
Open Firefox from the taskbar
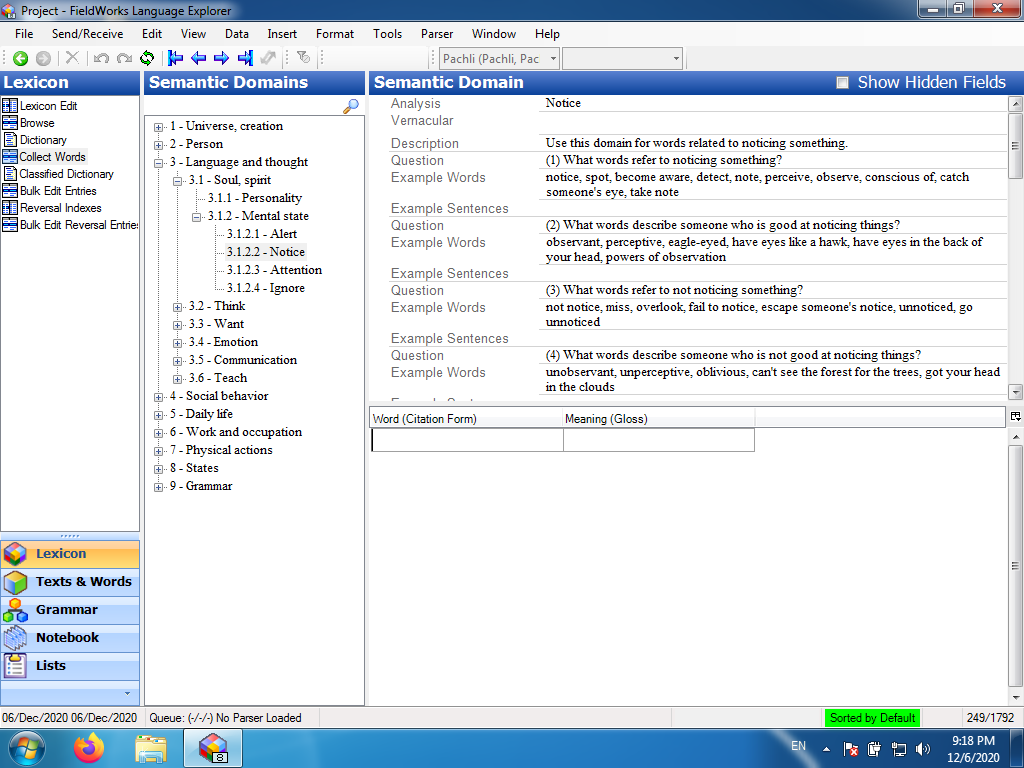[89, 747]
